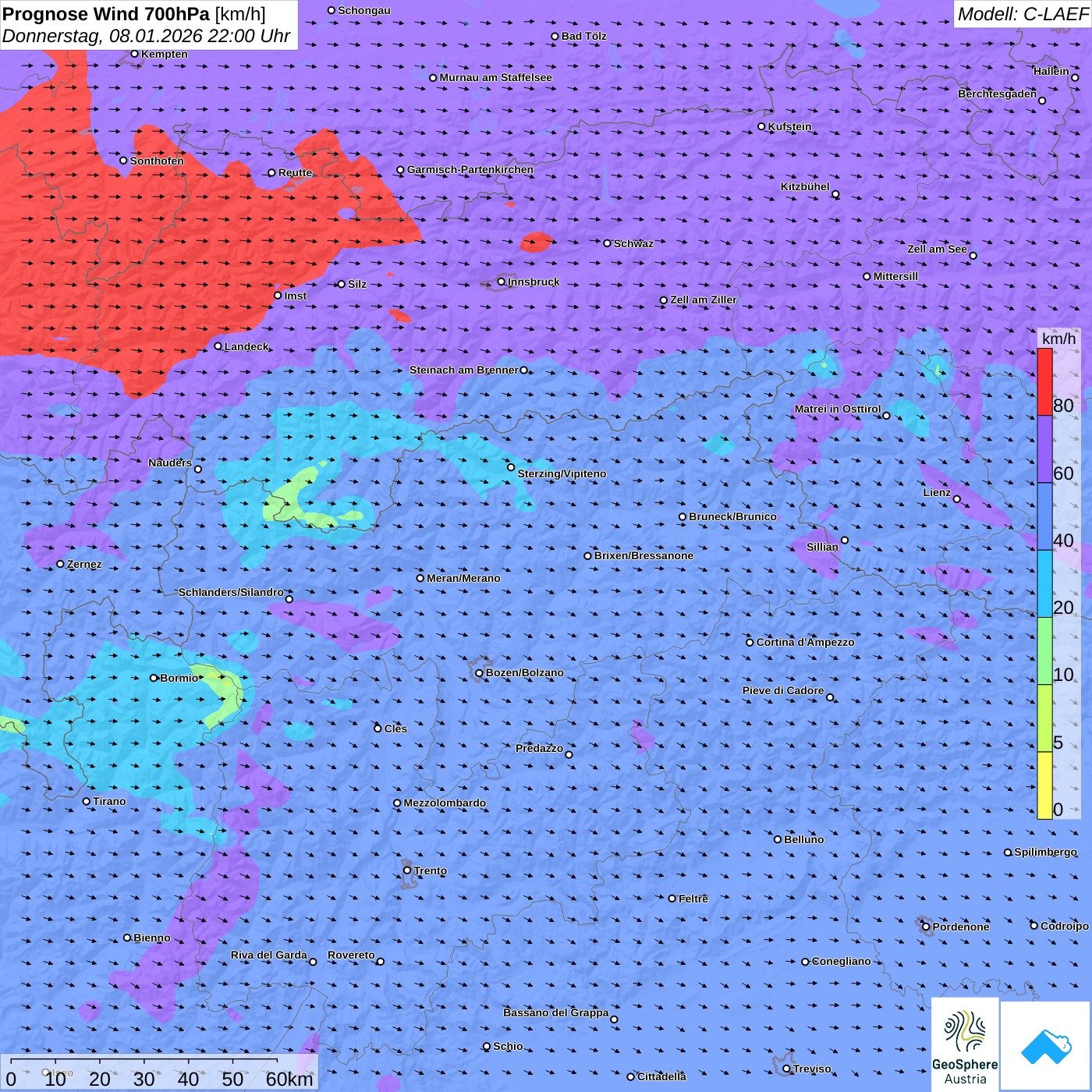
Task: Click the 'Rovereto' label
Action: tap(351, 955)
